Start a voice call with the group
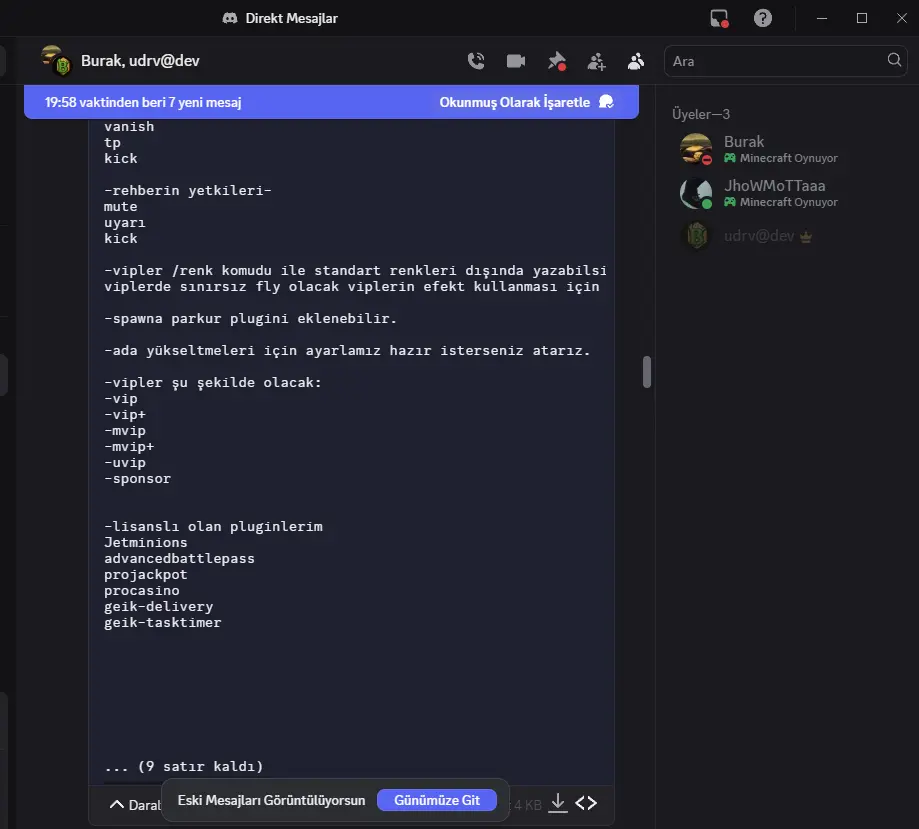The width and height of the screenshot is (919, 829). pyautogui.click(x=476, y=61)
